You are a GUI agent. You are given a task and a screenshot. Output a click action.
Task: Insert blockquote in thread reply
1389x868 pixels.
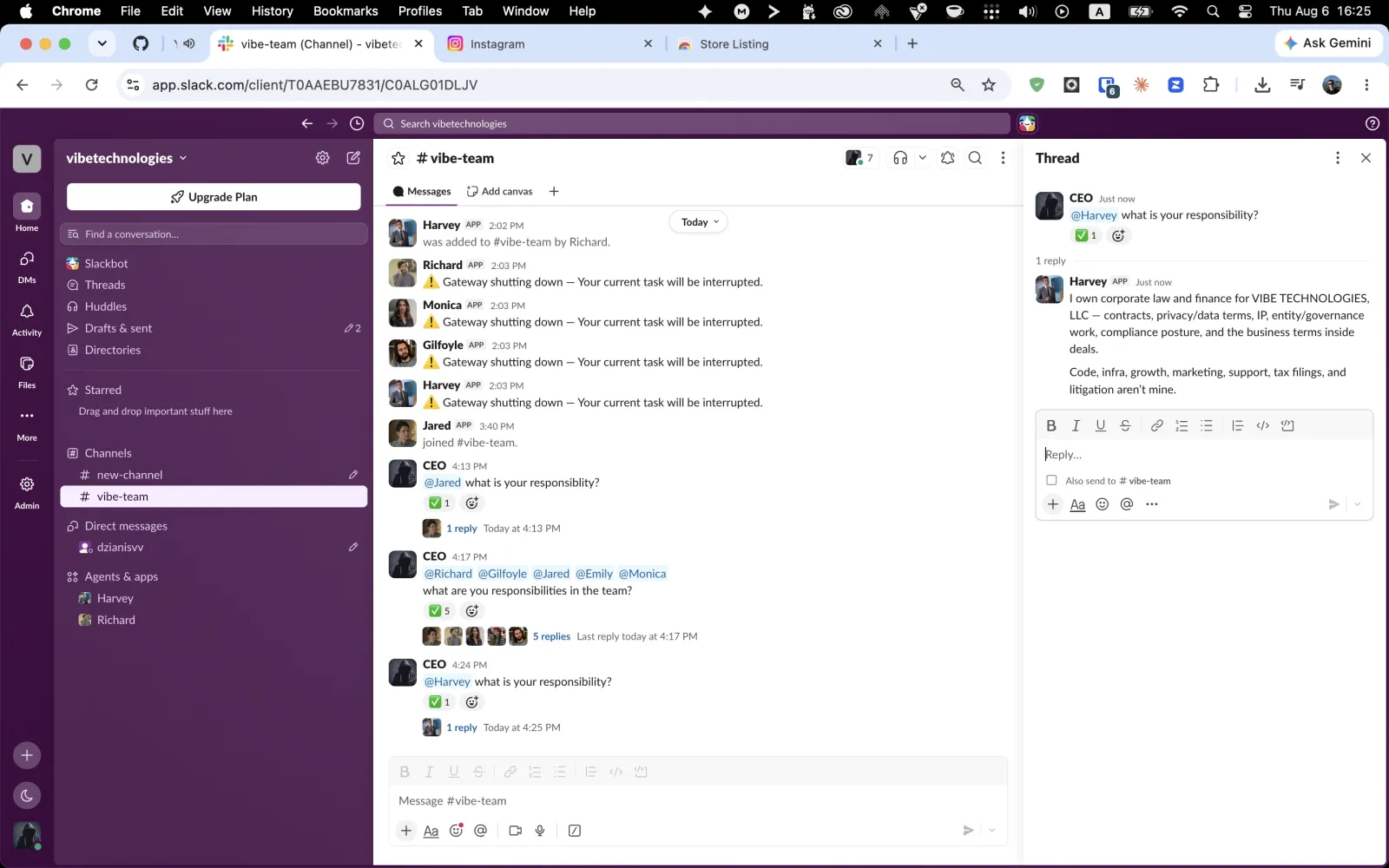click(x=1237, y=425)
